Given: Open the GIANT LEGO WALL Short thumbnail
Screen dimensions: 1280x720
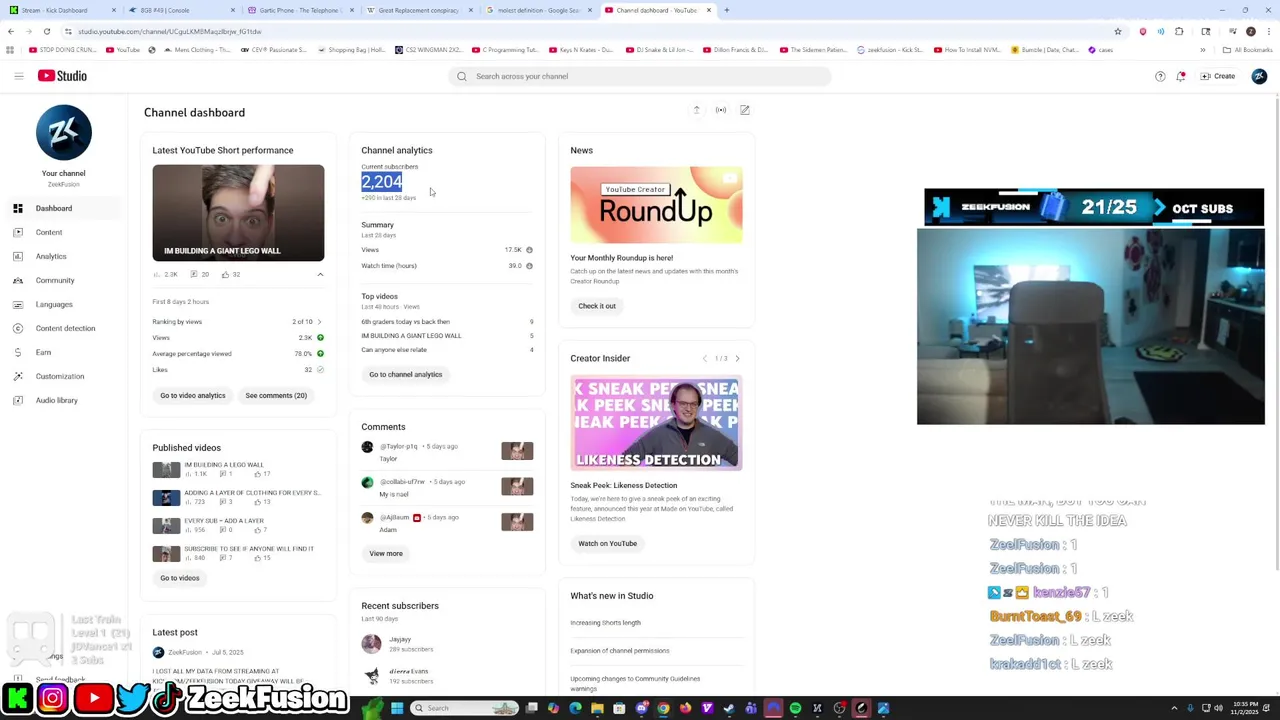Looking at the screenshot, I should [x=238, y=213].
